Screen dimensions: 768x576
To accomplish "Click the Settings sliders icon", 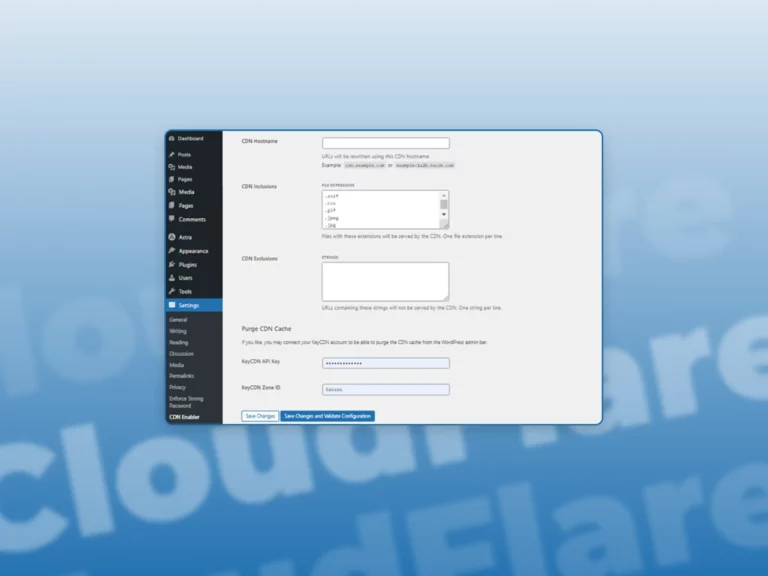I will [172, 305].
